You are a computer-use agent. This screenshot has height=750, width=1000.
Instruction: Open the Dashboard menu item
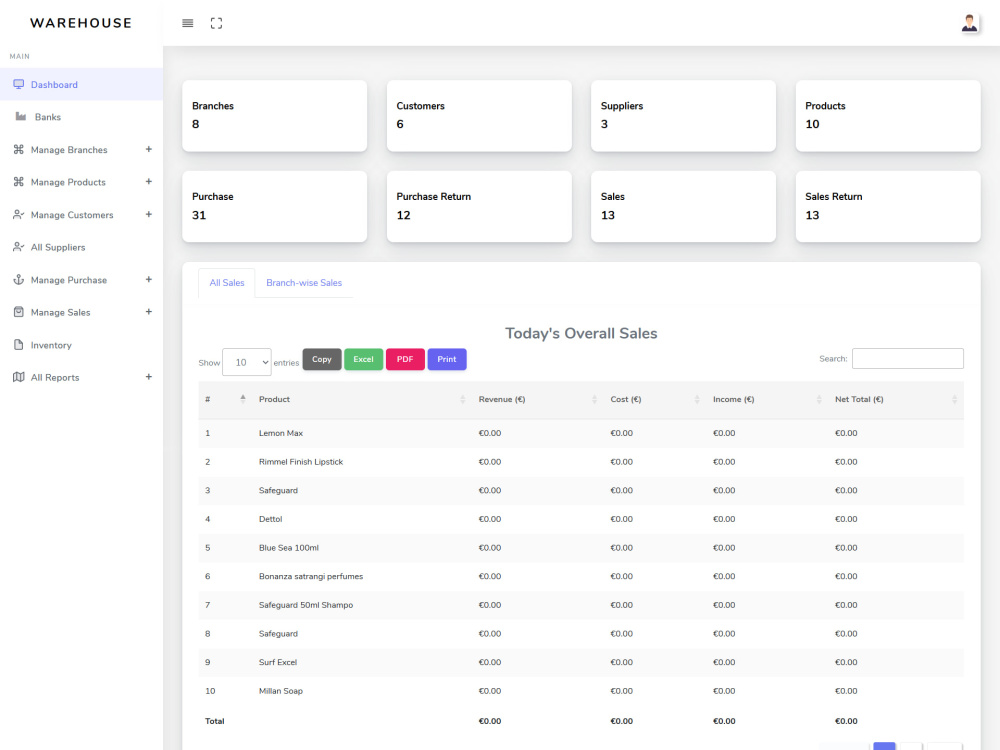82,84
